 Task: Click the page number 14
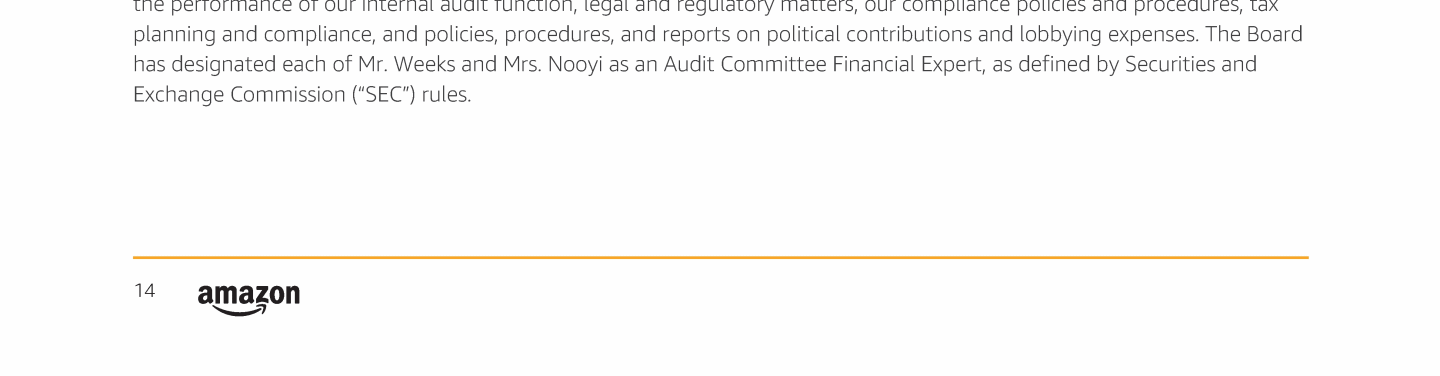(x=144, y=291)
